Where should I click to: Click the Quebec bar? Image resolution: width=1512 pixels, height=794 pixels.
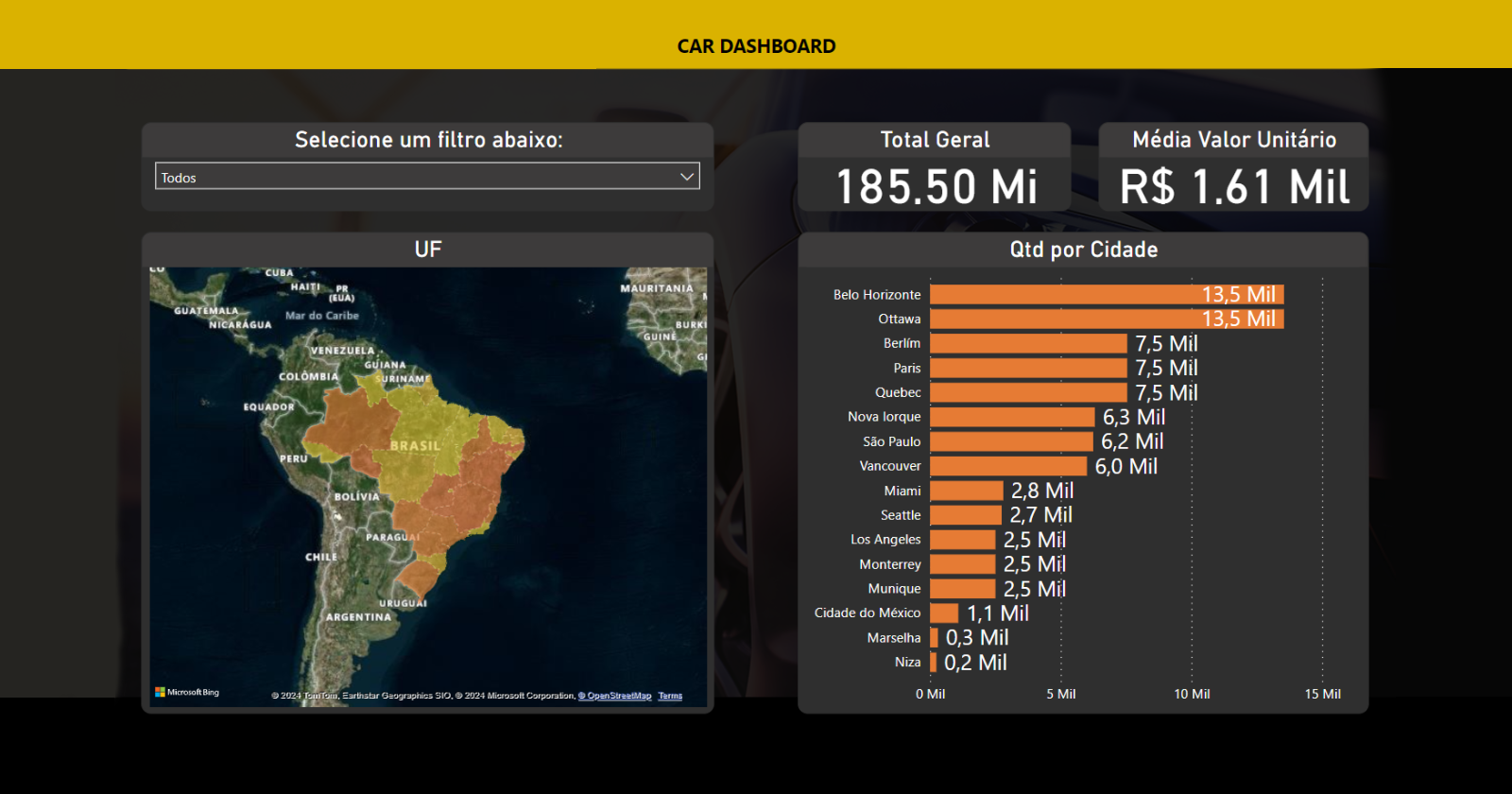1028,393
